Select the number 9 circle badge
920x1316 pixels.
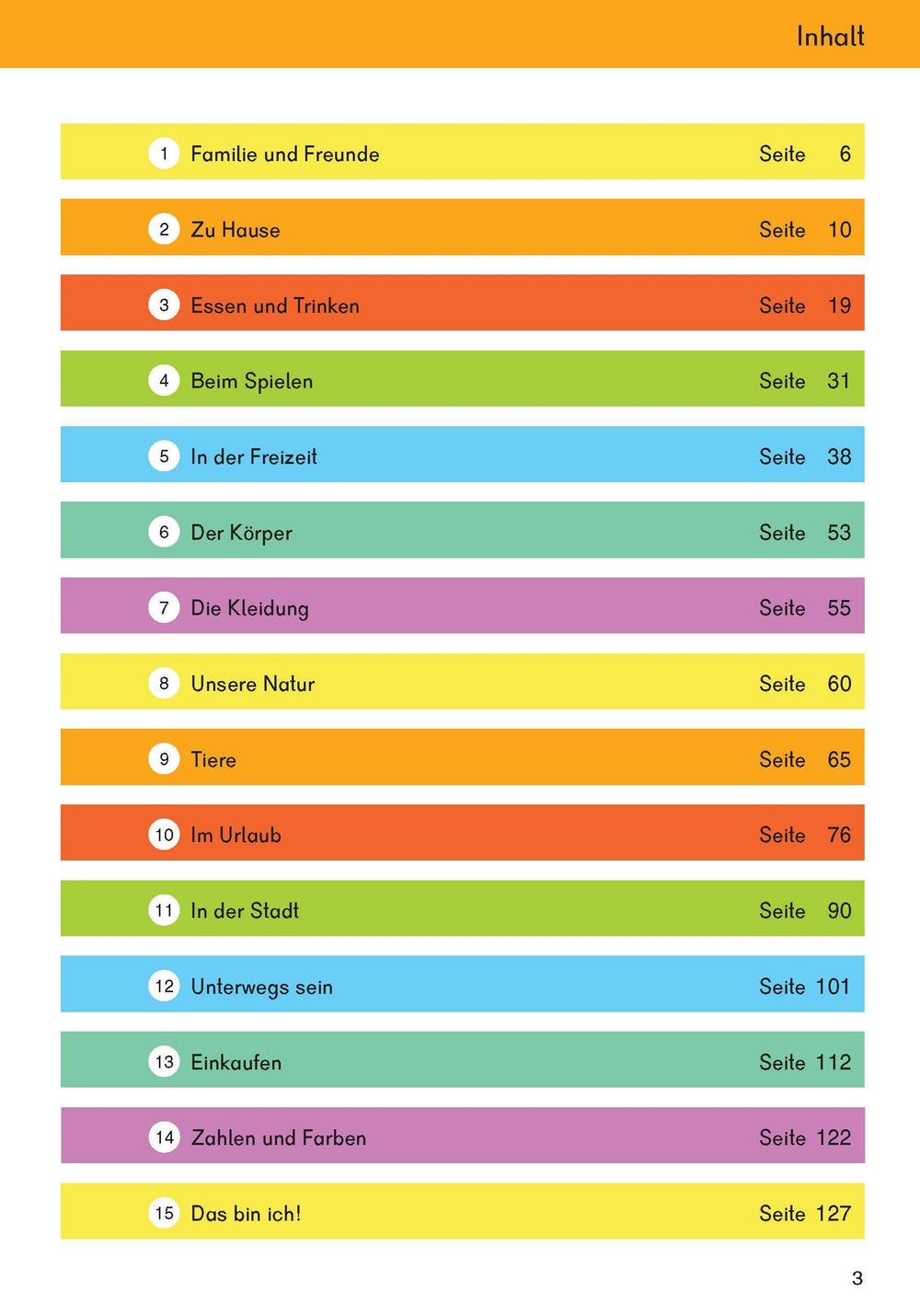click(x=164, y=758)
